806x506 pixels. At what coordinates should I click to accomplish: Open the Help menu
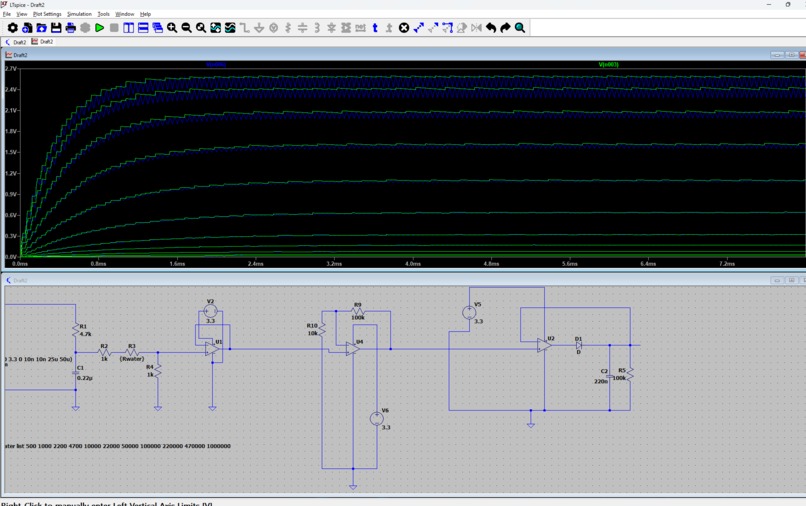coord(145,14)
